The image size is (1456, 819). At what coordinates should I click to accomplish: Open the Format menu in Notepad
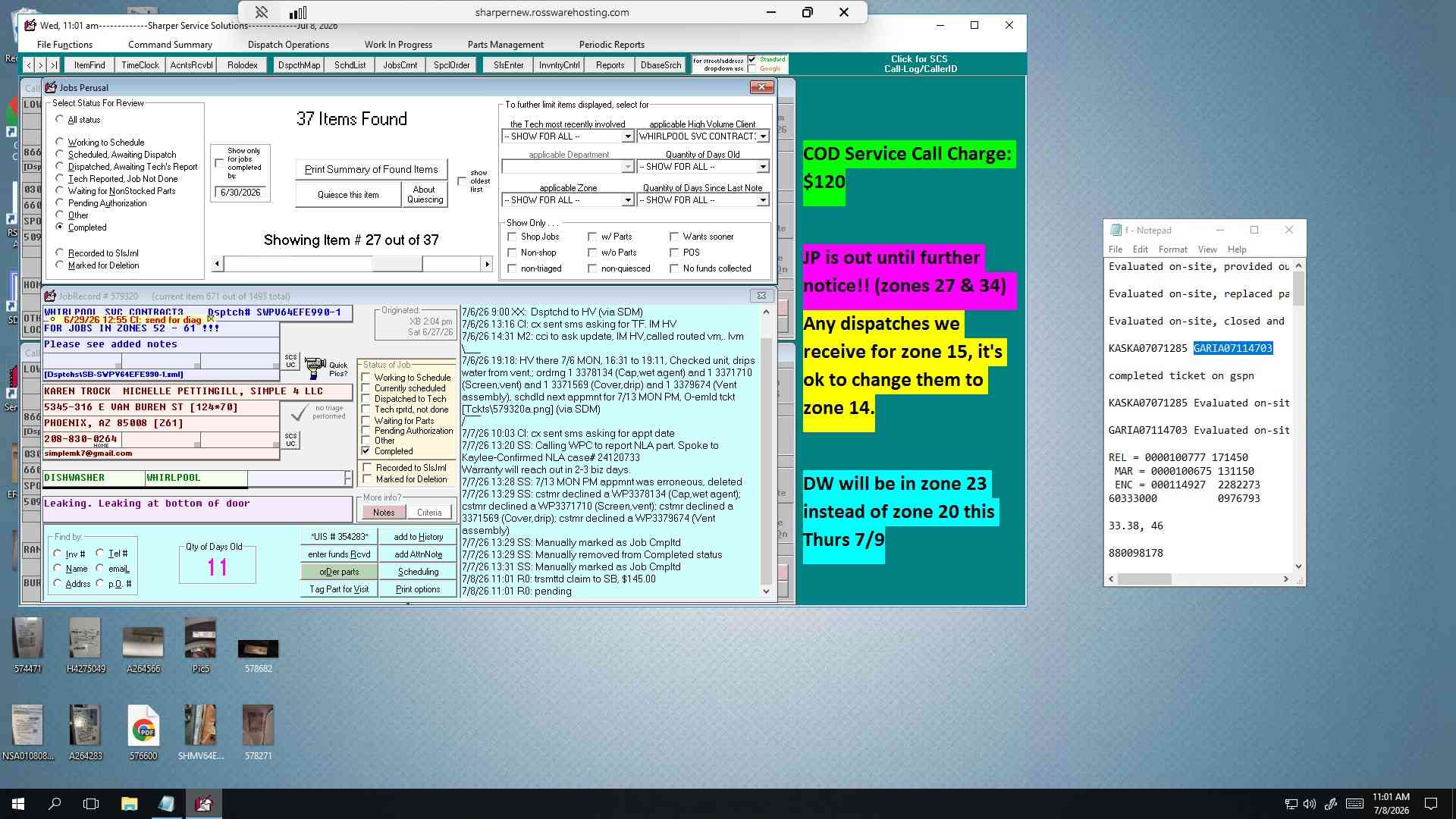coord(1172,249)
